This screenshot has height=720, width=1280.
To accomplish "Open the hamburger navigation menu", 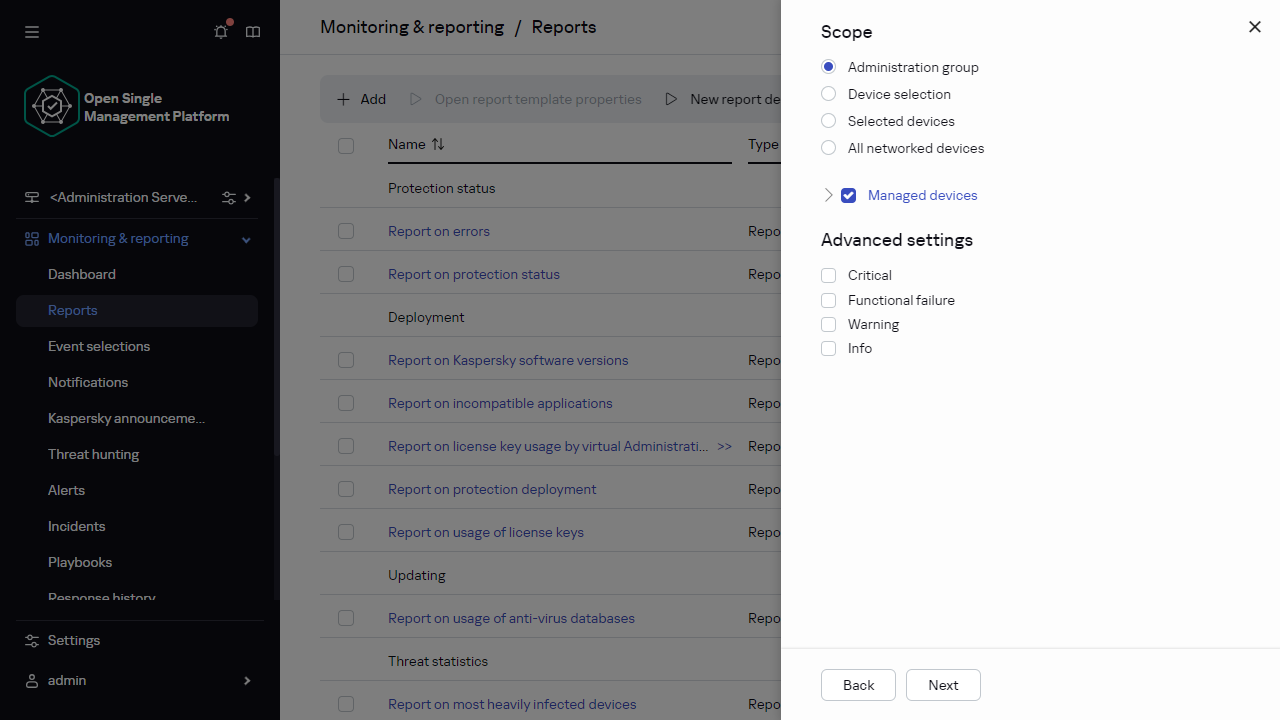I will 32,32.
